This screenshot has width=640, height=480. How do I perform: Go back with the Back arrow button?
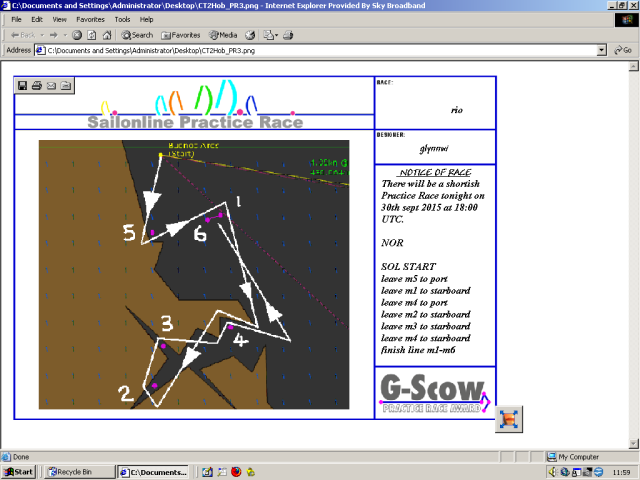coord(23,35)
